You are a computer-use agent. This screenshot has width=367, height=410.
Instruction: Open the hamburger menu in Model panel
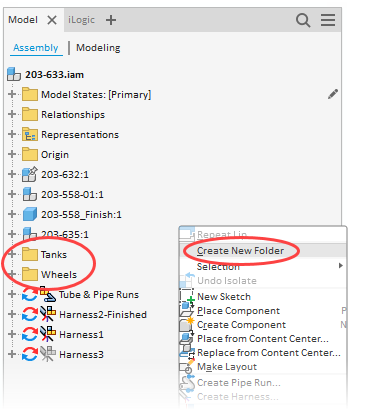pyautogui.click(x=328, y=20)
